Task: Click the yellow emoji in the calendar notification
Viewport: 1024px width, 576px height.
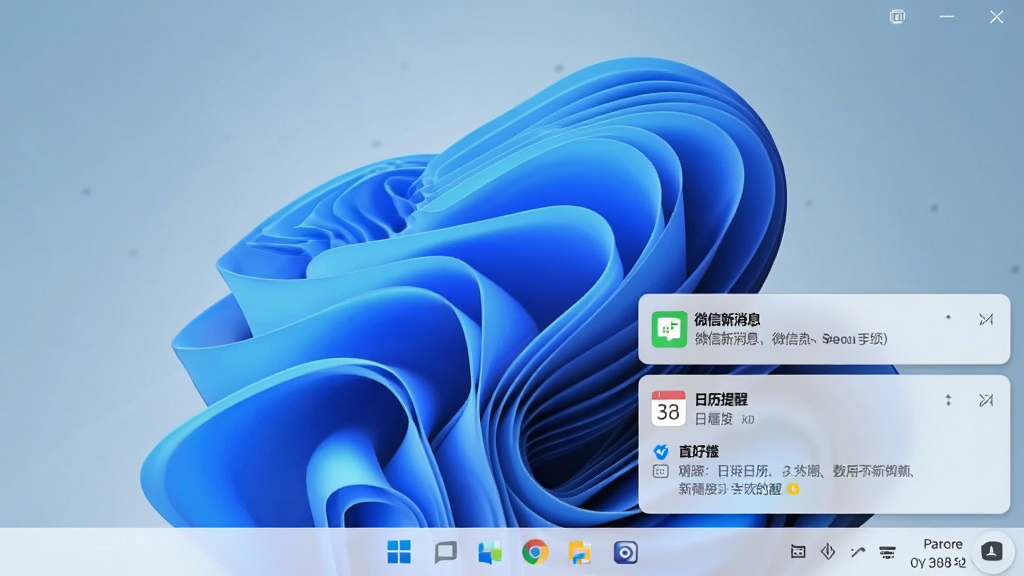Action: pos(793,488)
